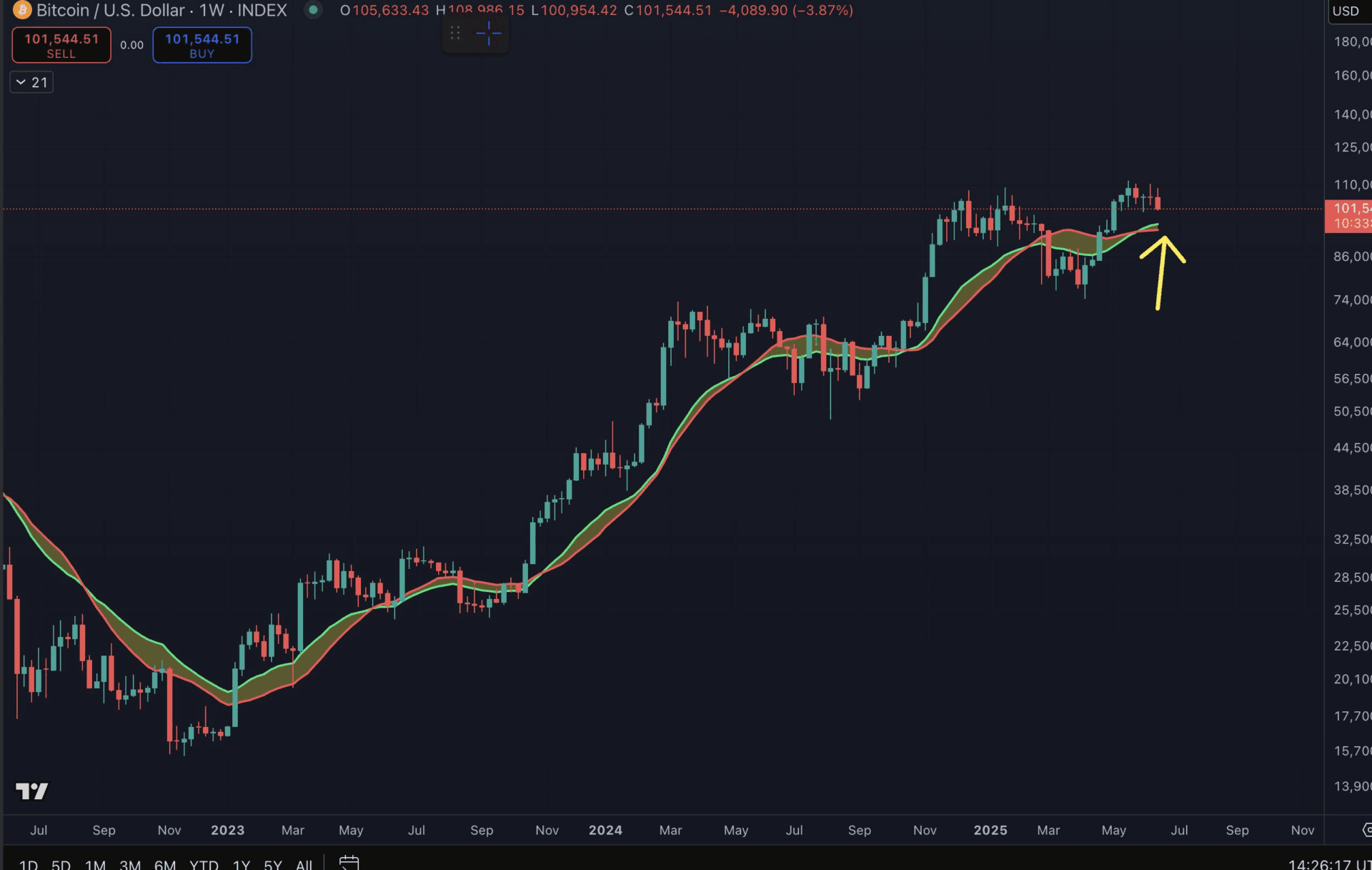Switch range to 6M
Image resolution: width=1372 pixels, height=870 pixels.
pos(165,864)
